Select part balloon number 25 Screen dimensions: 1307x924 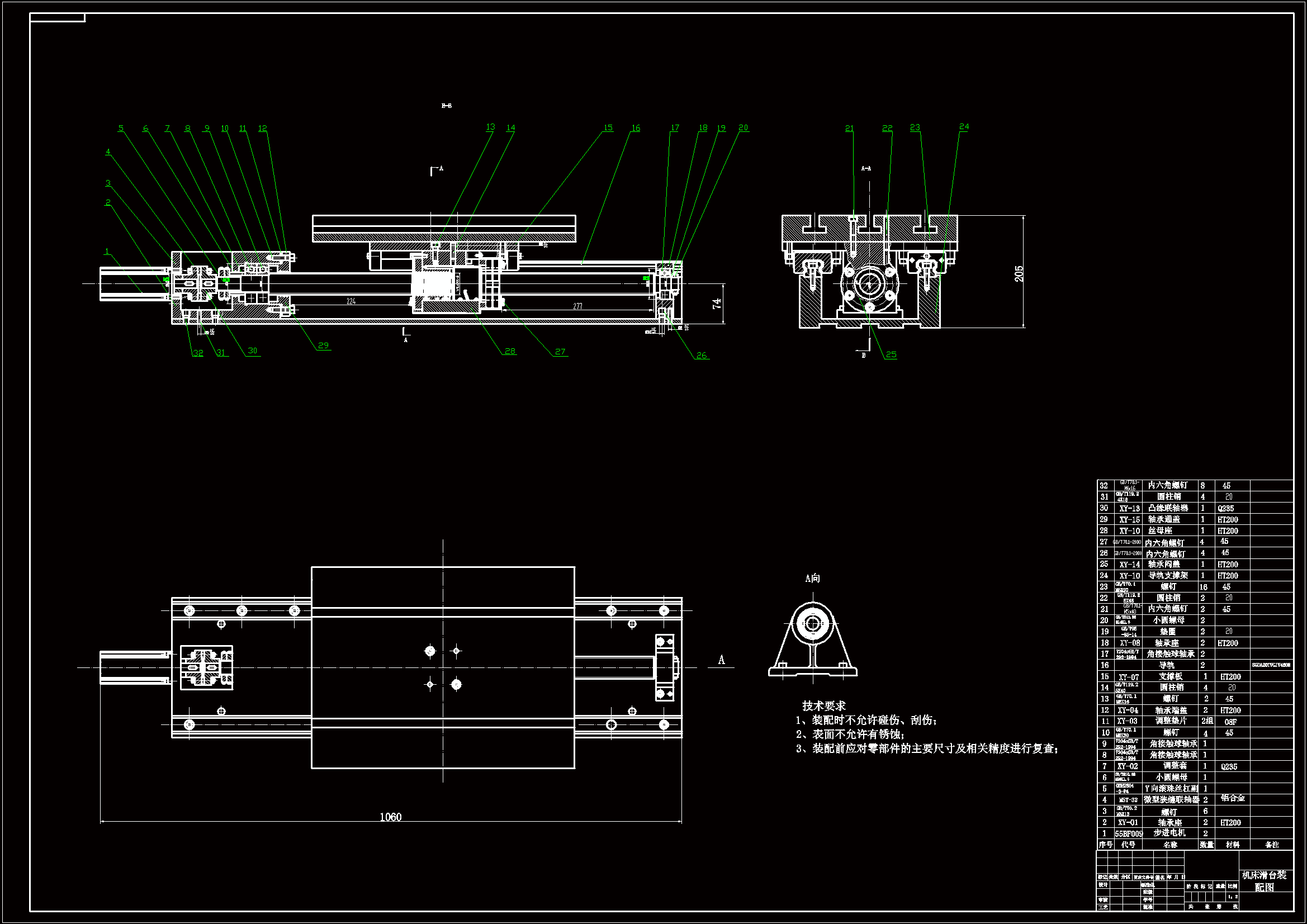point(891,354)
